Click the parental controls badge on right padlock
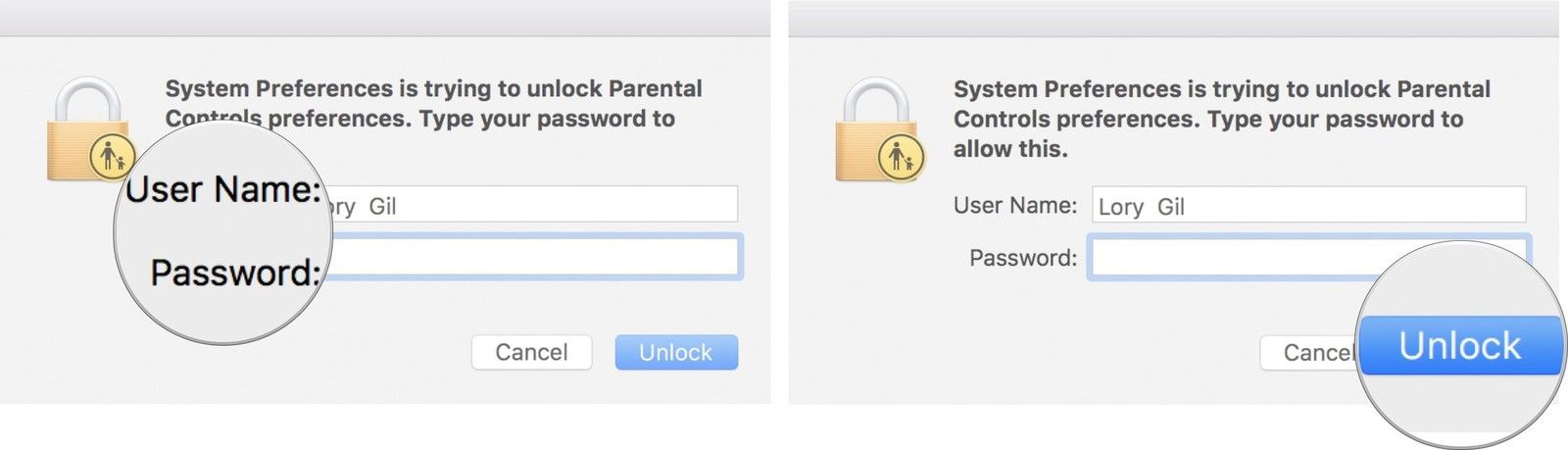This screenshot has width=1568, height=450. coord(900,157)
